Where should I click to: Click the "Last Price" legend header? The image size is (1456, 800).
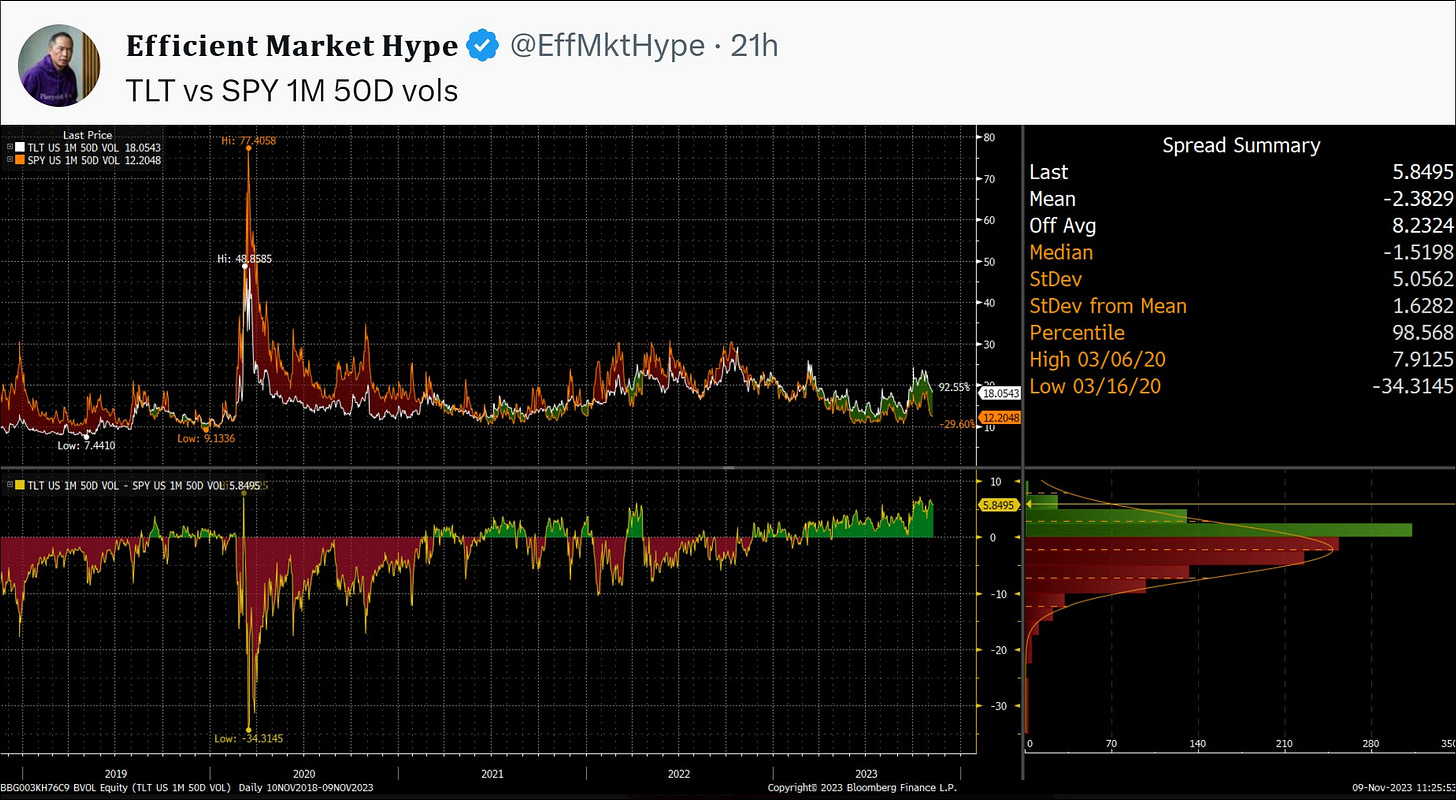click(x=87, y=135)
